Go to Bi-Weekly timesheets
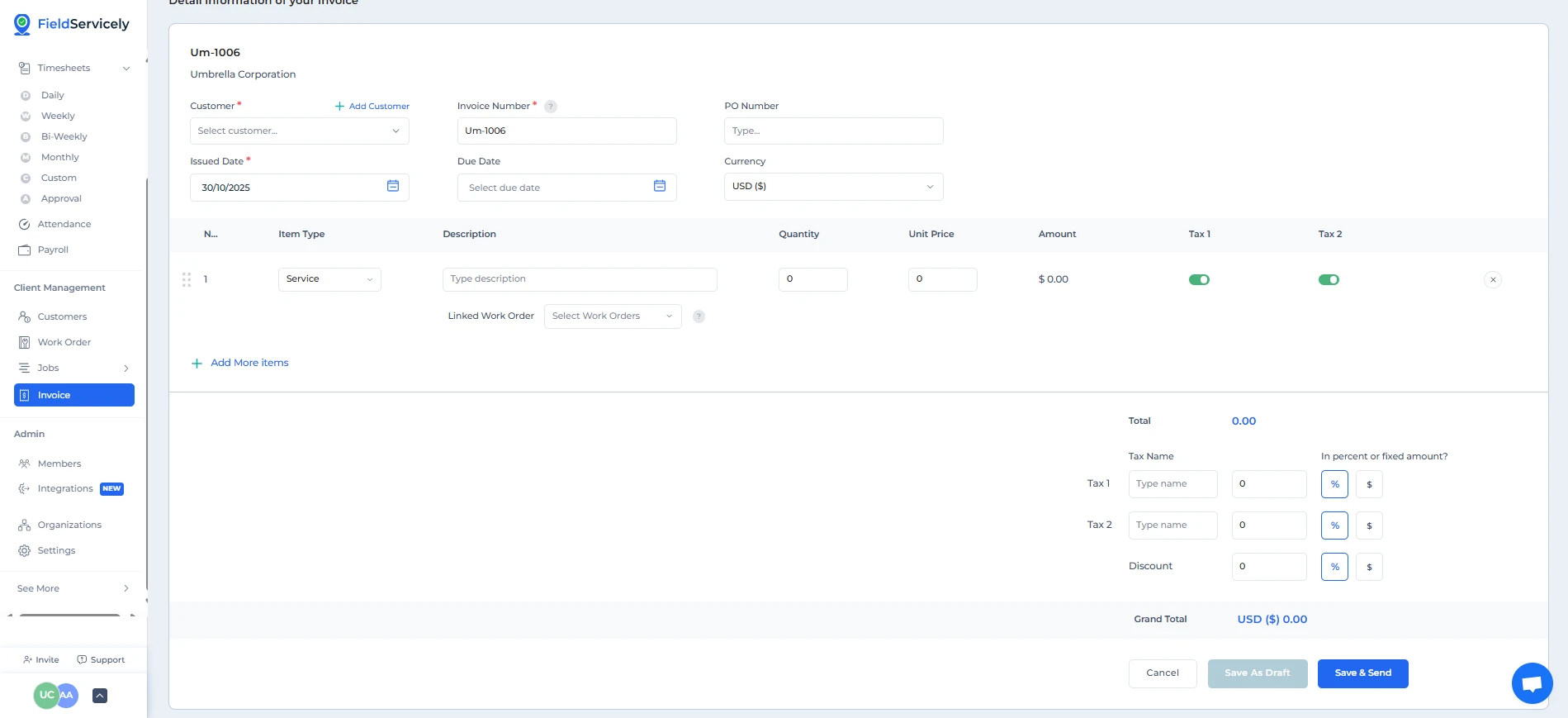This screenshot has height=718, width=1568. coord(64,136)
